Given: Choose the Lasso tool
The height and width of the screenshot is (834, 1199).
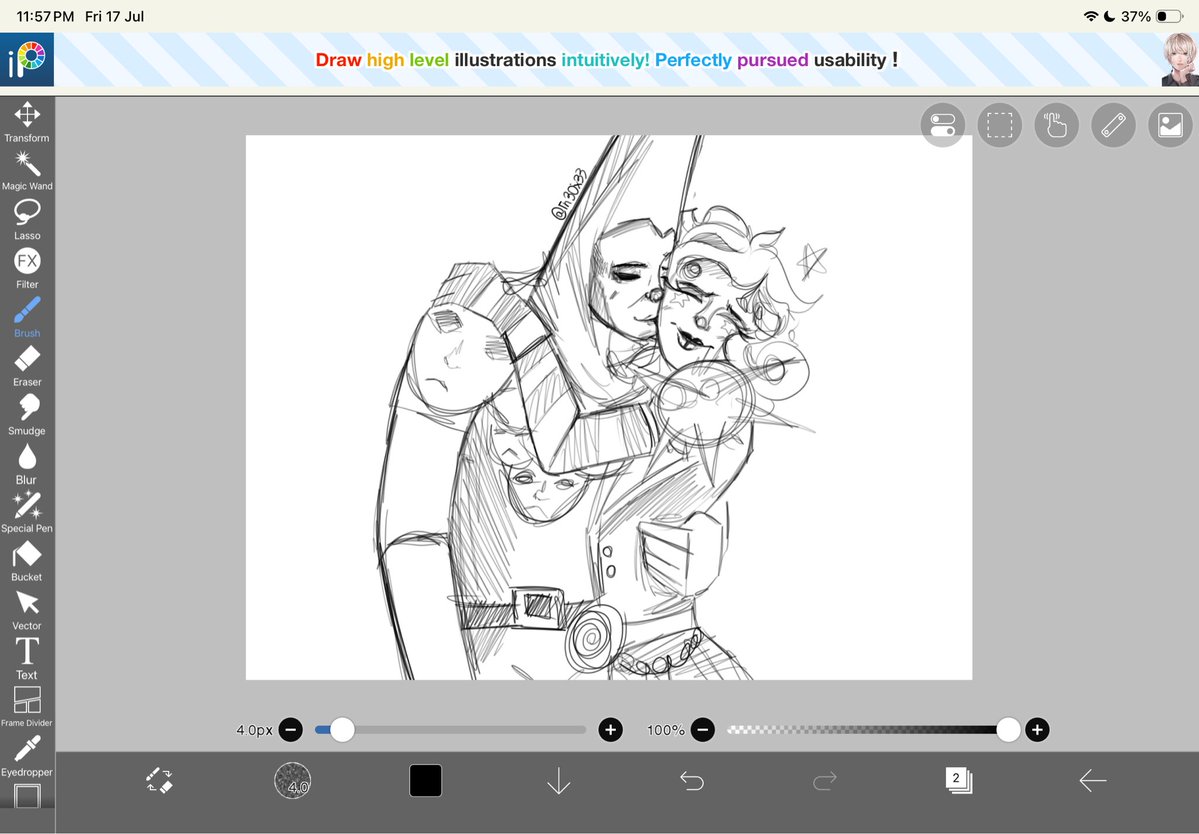Looking at the screenshot, I should tap(27, 219).
